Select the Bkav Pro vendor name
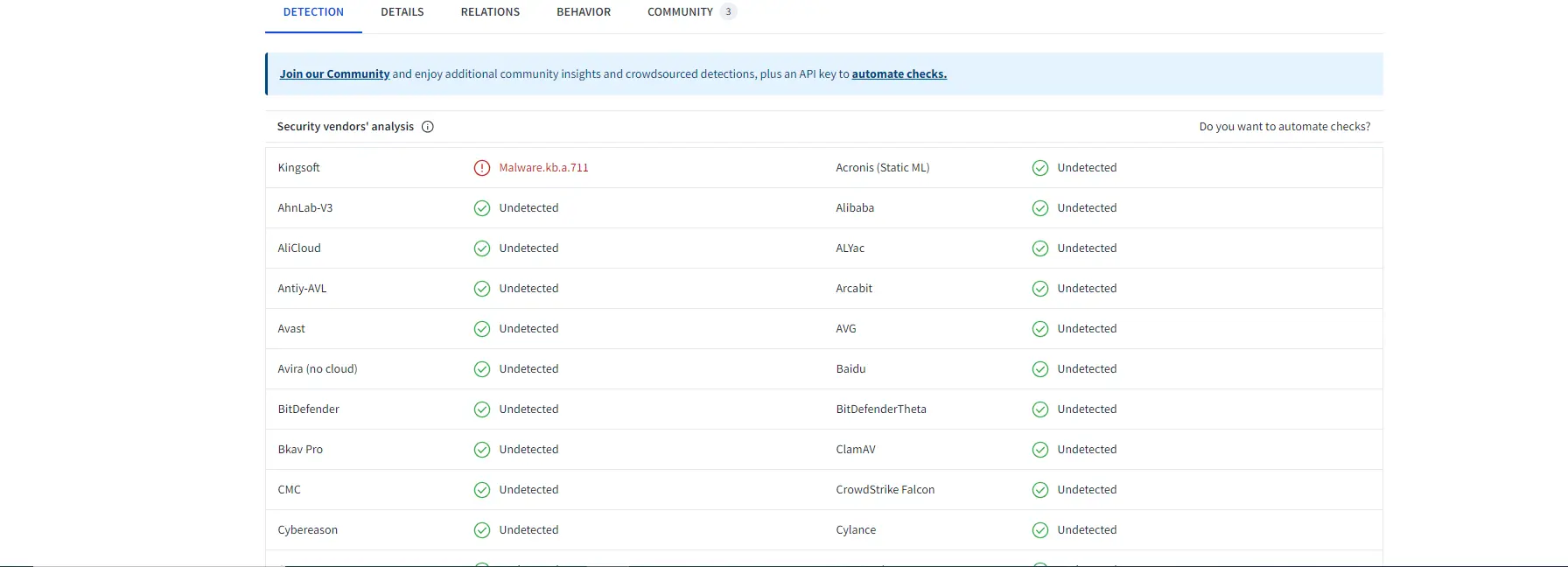 [300, 450]
